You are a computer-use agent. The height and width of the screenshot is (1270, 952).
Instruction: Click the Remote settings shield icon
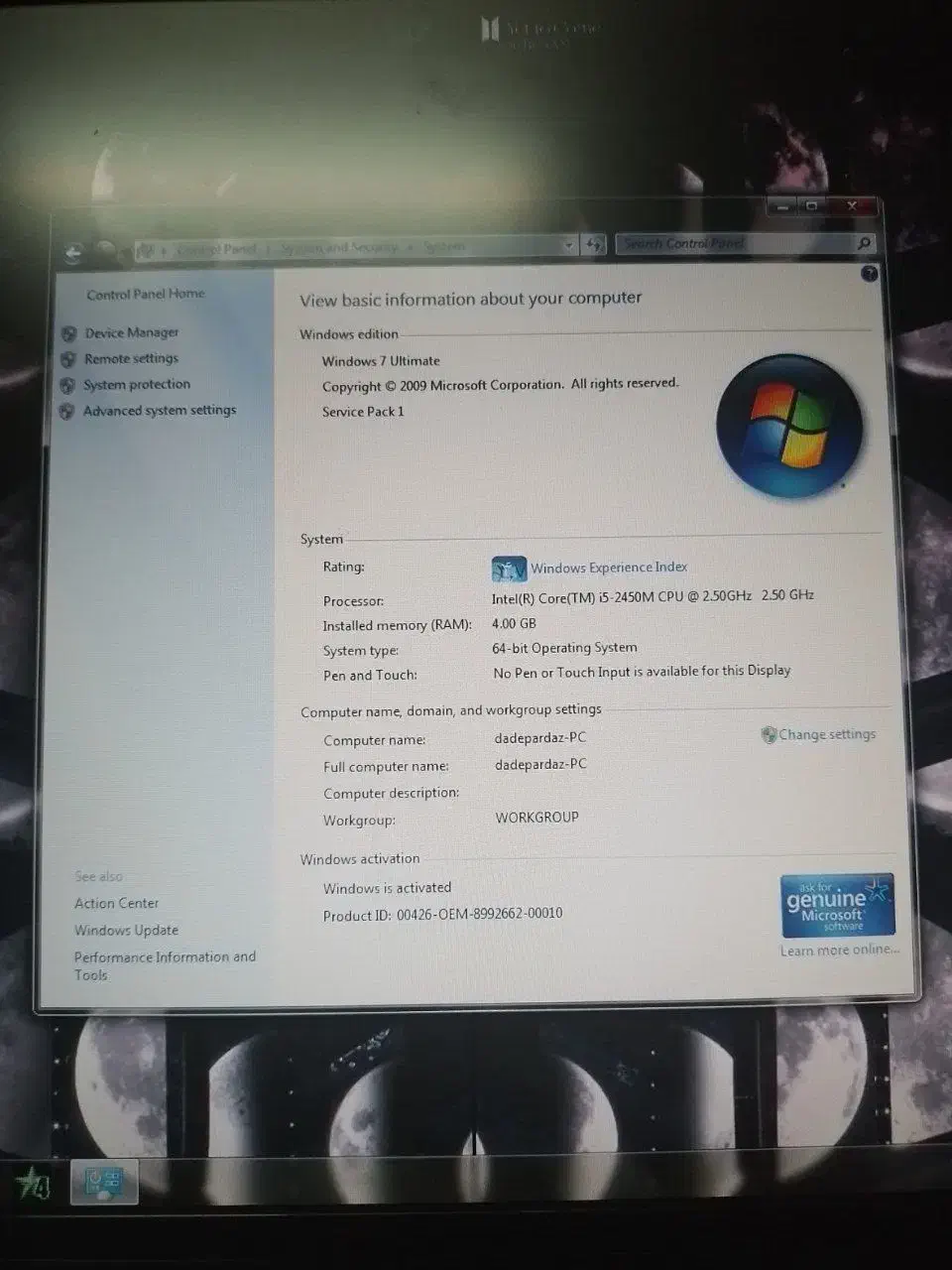click(67, 359)
